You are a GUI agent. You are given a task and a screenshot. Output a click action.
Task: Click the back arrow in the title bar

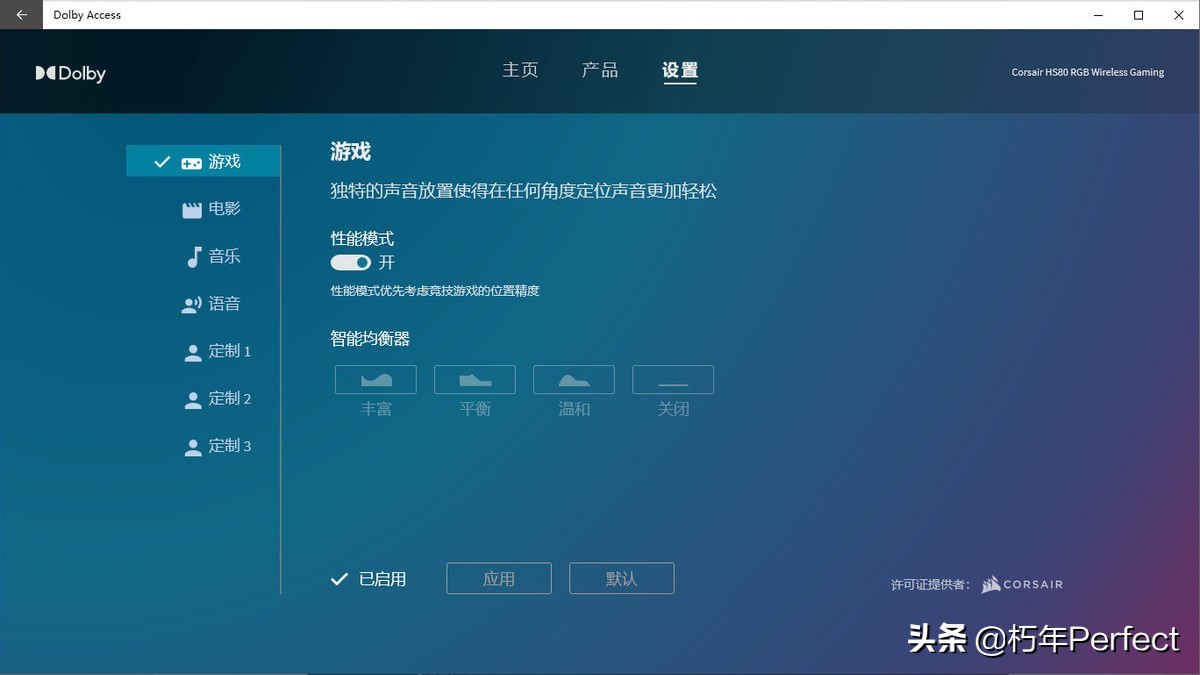point(20,15)
